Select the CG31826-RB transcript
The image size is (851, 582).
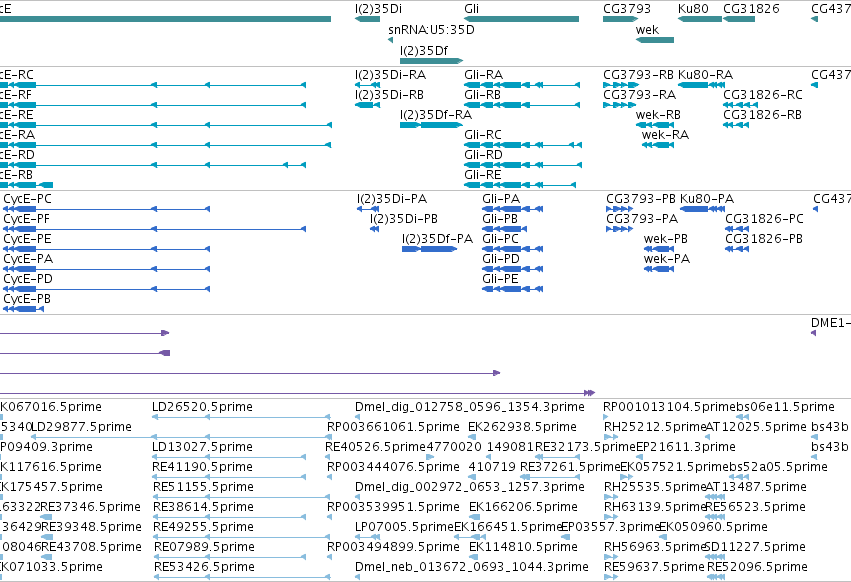pyautogui.click(x=736, y=125)
